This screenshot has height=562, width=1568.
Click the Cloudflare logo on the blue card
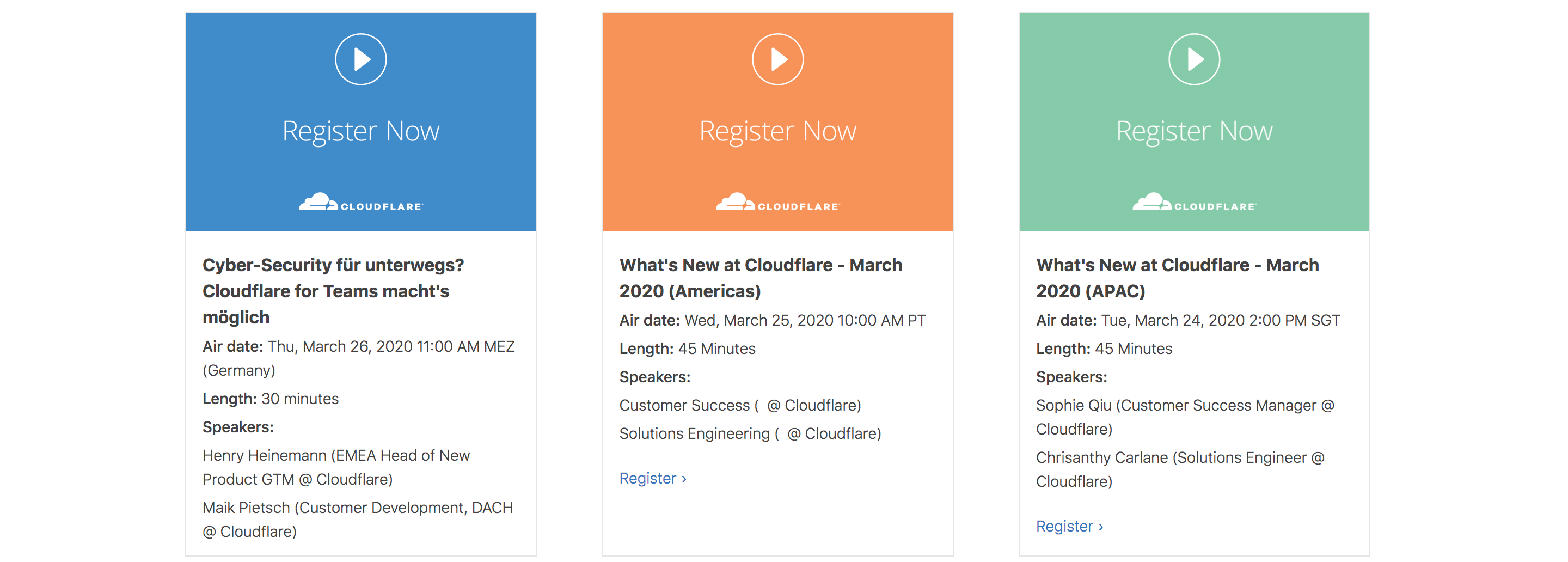[361, 202]
